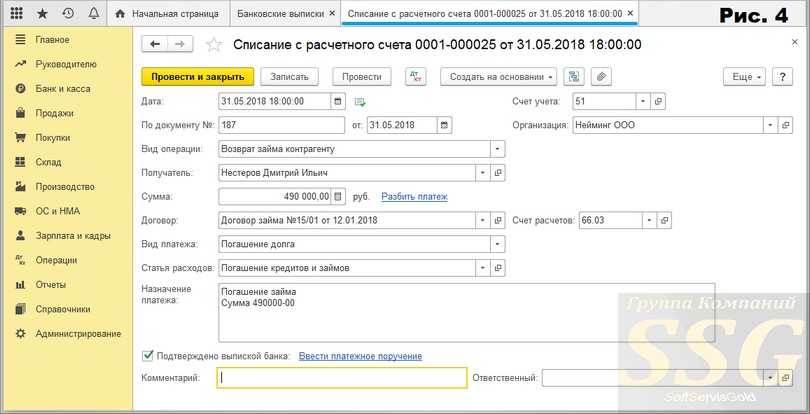Image resolution: width=810 pixels, height=414 pixels.
Task: Click the По документу № field 187
Action: pos(282,125)
